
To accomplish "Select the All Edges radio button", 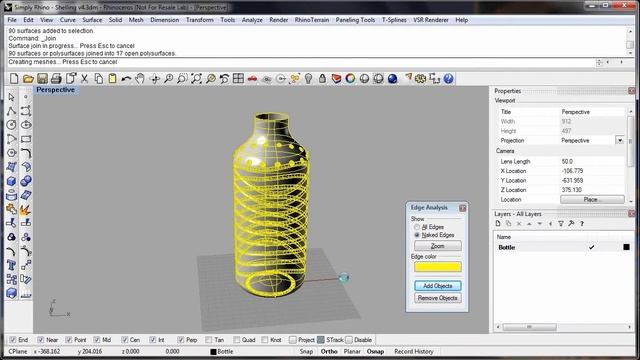I will coord(417,227).
